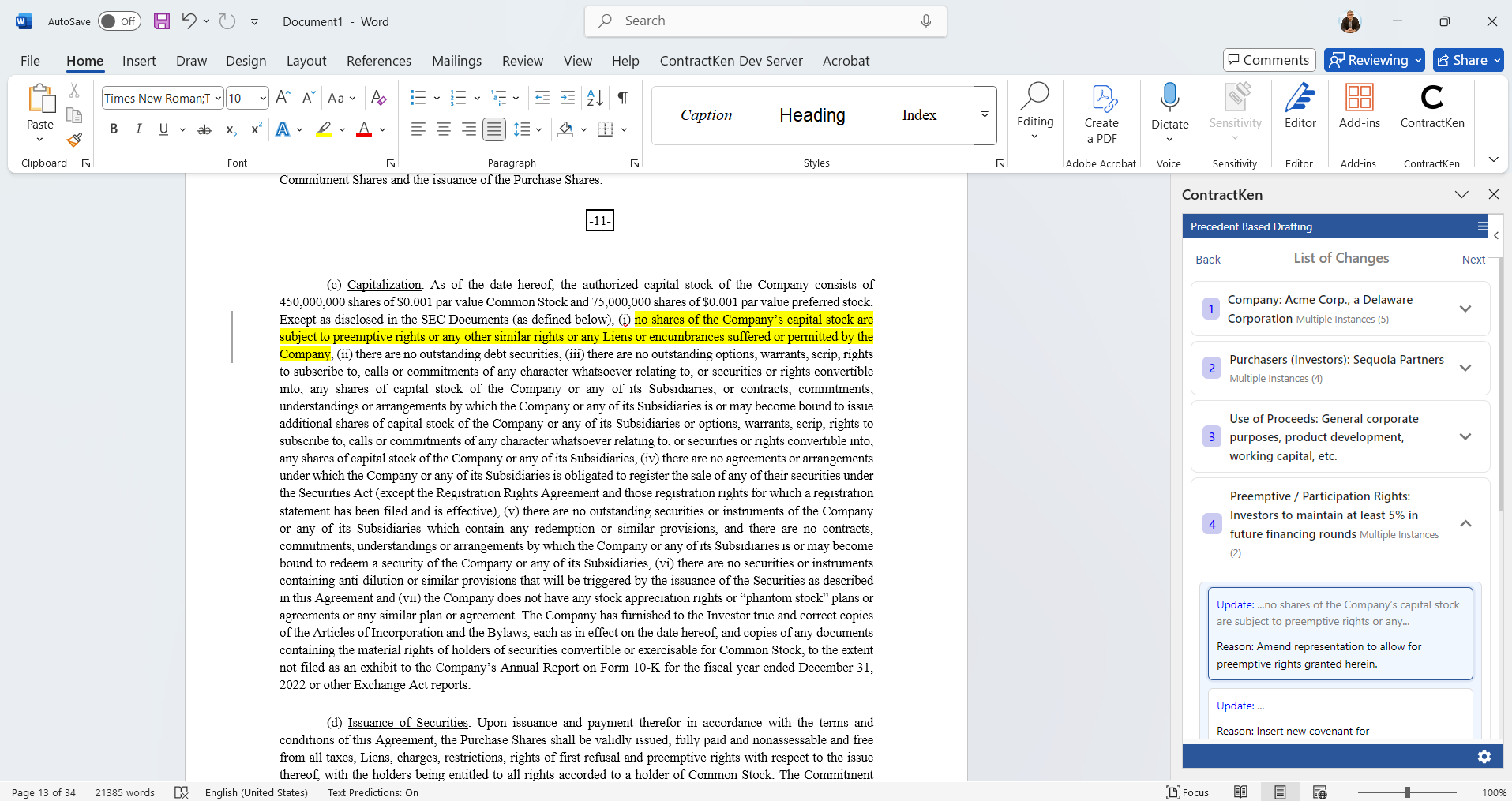Open the Editor proofing tool

[x=1300, y=107]
